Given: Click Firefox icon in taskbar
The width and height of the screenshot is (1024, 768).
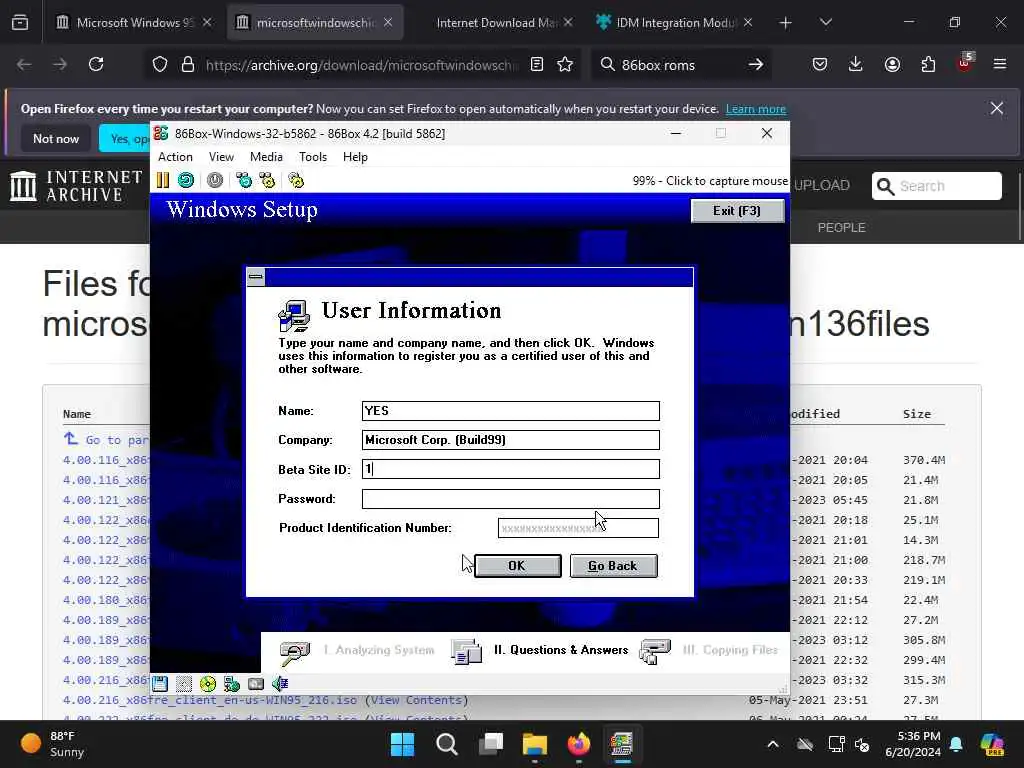Looking at the screenshot, I should [x=579, y=744].
